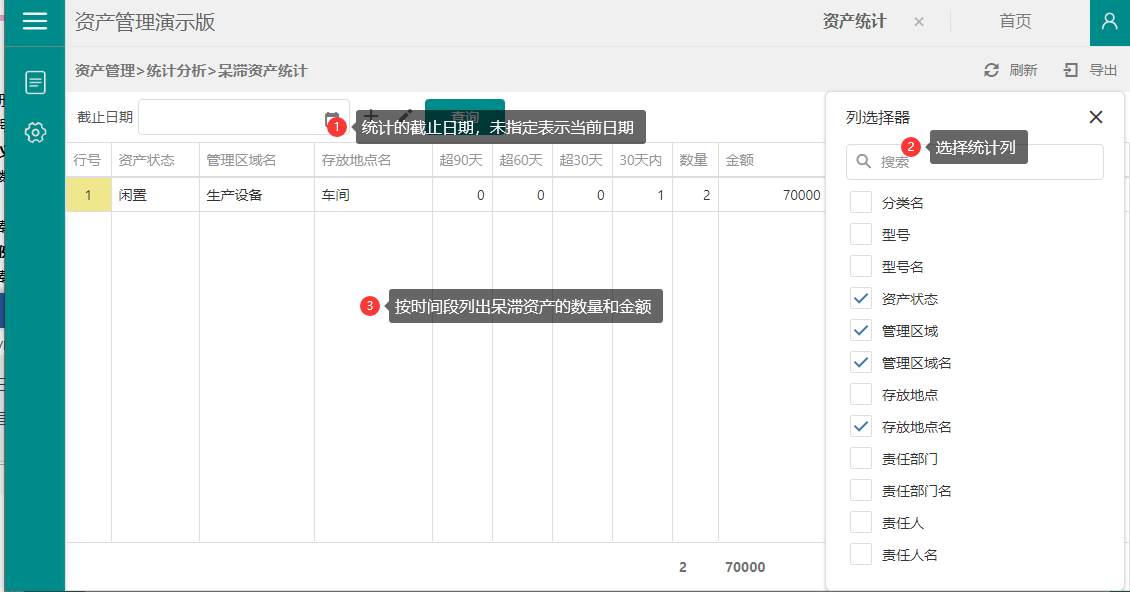This screenshot has height=592, width=1130.
Task: Click the 金额 column header
Action: [772, 160]
